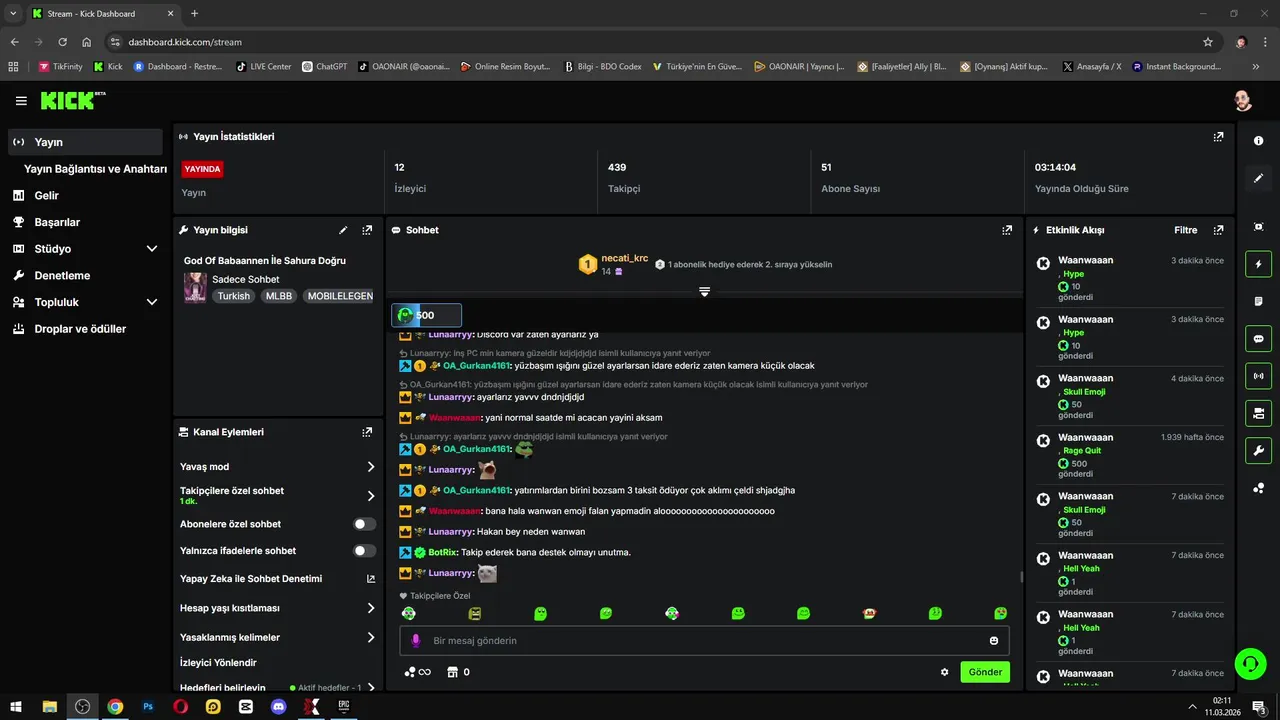Viewport: 1280px width, 720px height.
Task: Open Yapay Zeka ile Sohbet Denetimi link
Action: click(x=277, y=579)
